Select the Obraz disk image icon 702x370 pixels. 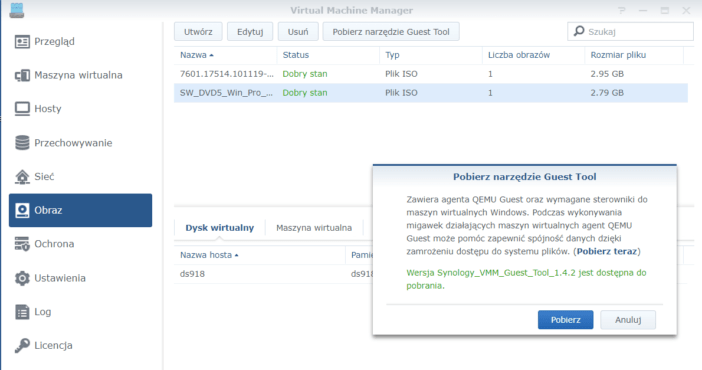click(22, 210)
